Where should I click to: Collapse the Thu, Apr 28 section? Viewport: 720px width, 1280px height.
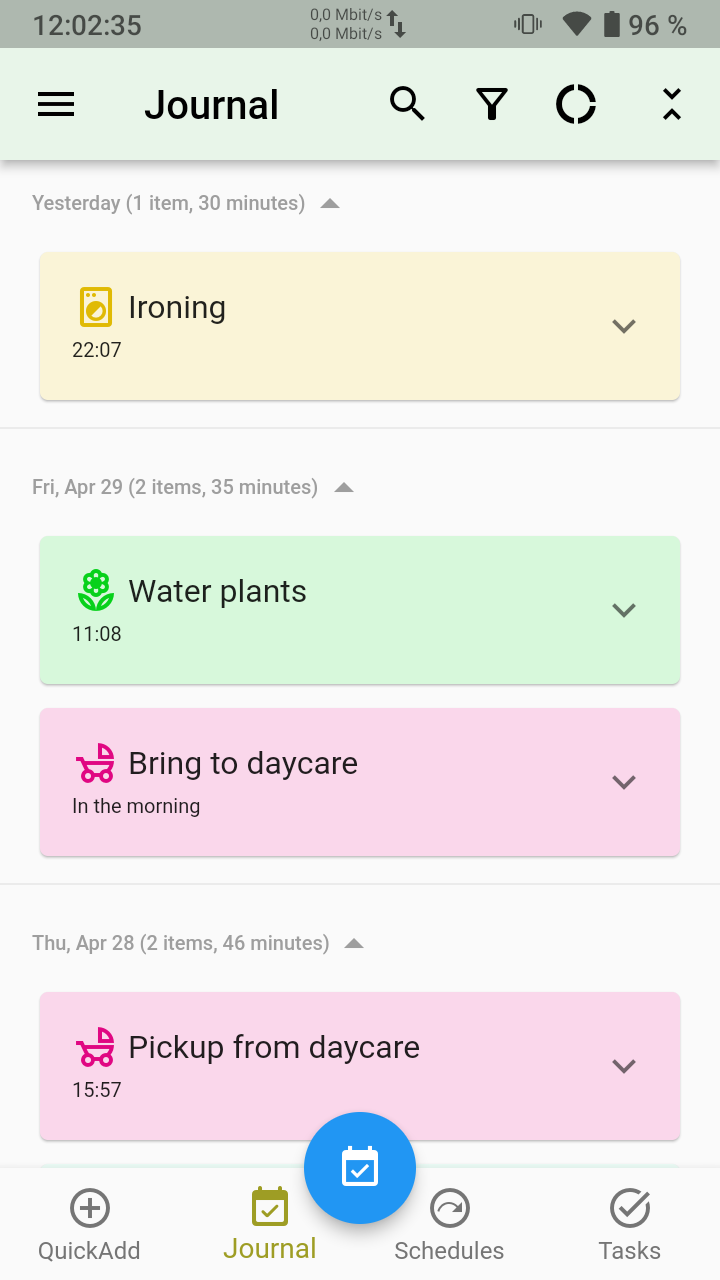pos(354,944)
